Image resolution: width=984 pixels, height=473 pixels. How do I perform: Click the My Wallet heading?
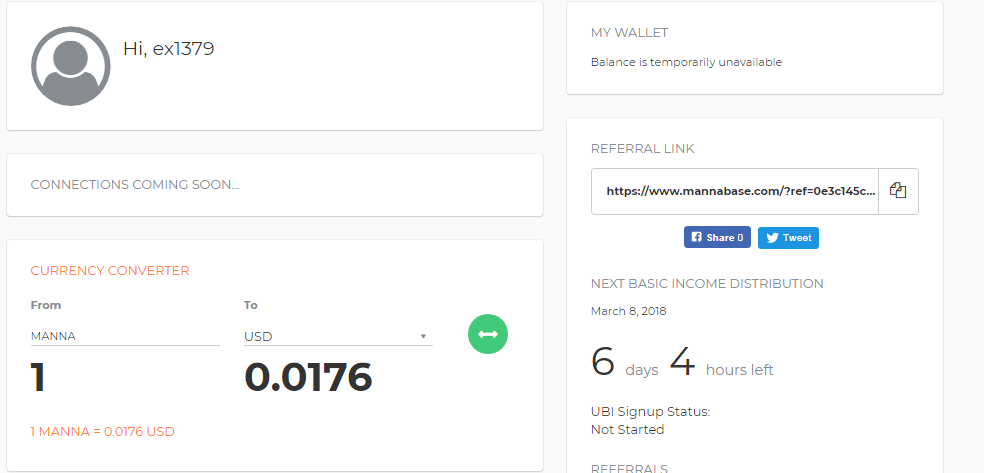click(x=629, y=33)
